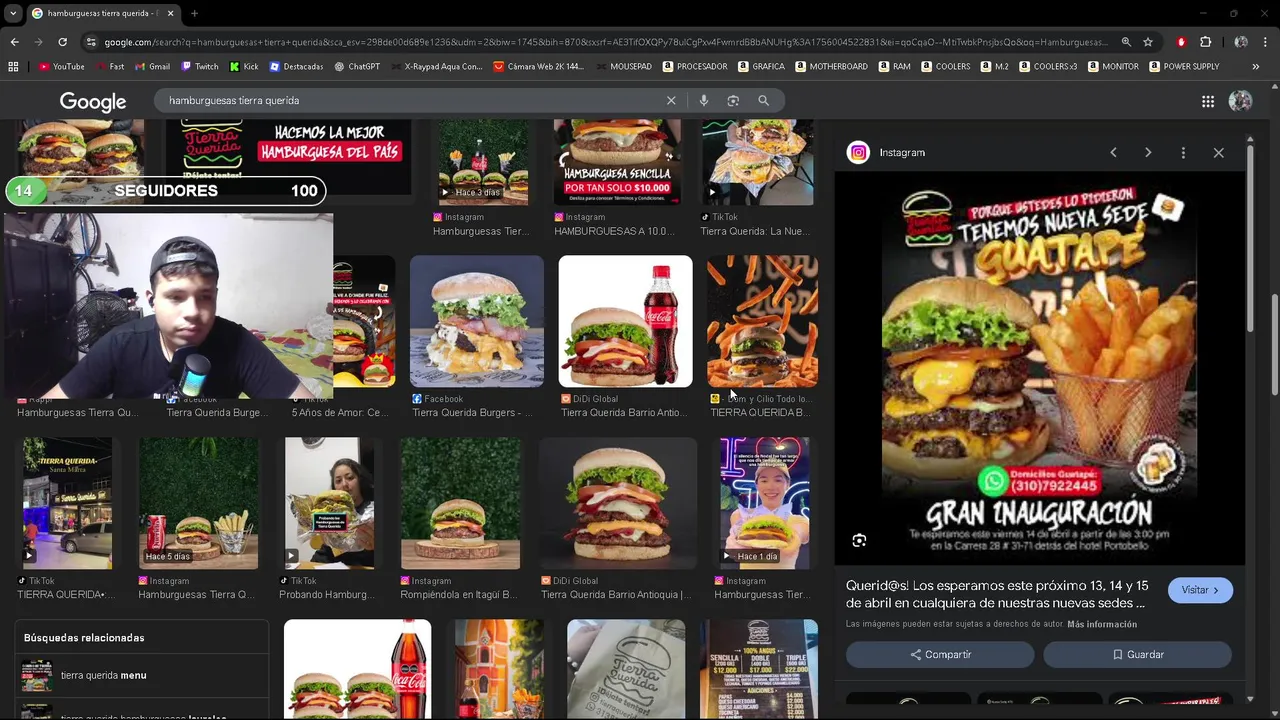
Task: Open the Hamburguesa Sencilla $10.000 thumbnail
Action: pos(617,162)
